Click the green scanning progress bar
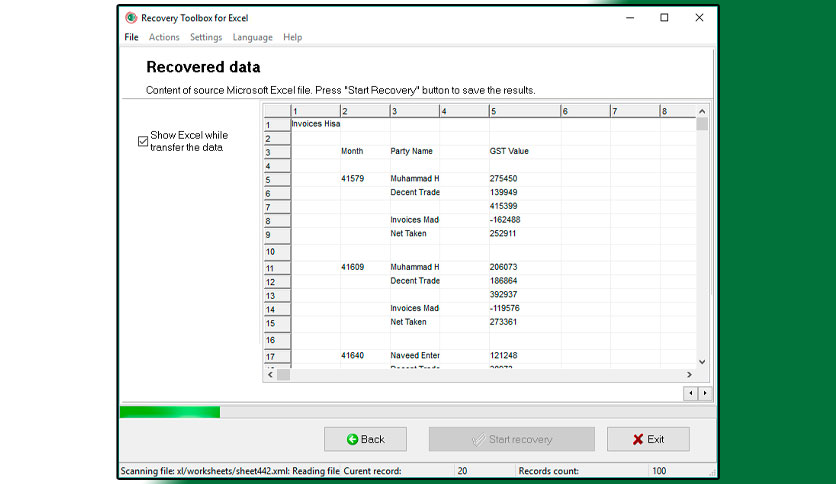This screenshot has width=836, height=484. (170, 412)
